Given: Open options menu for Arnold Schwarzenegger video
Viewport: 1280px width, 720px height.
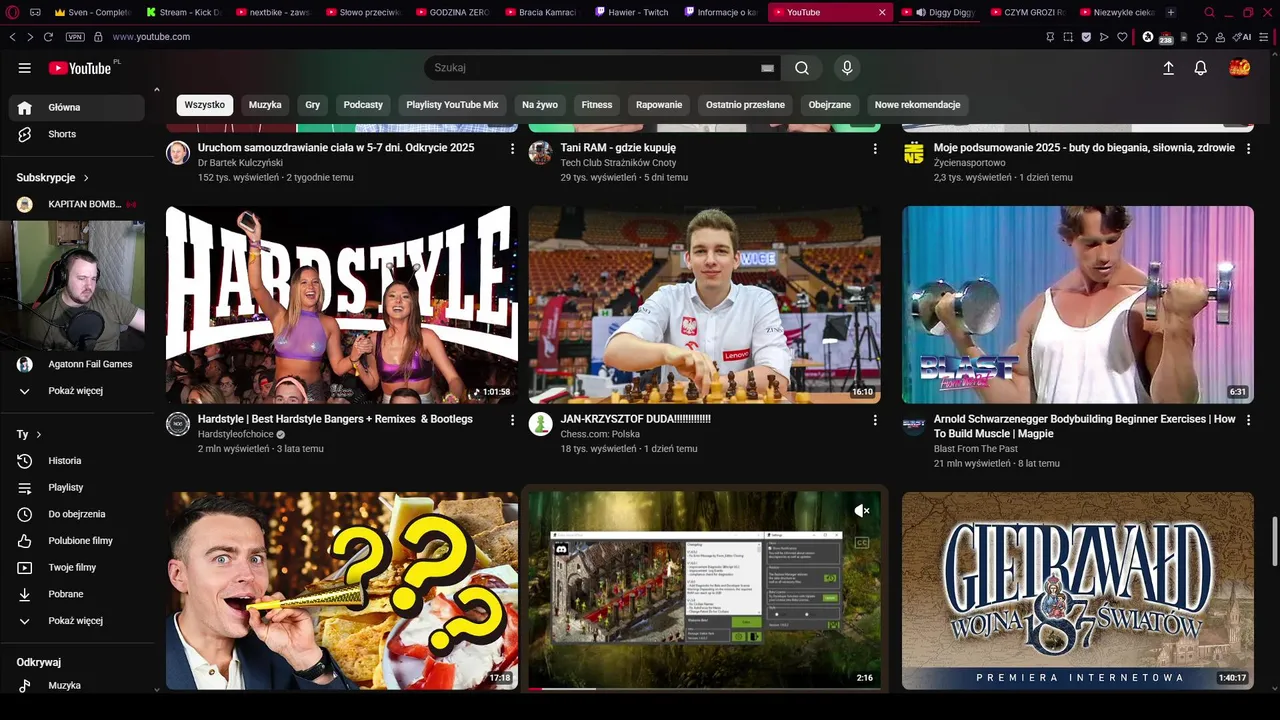Looking at the screenshot, I should click(1248, 420).
